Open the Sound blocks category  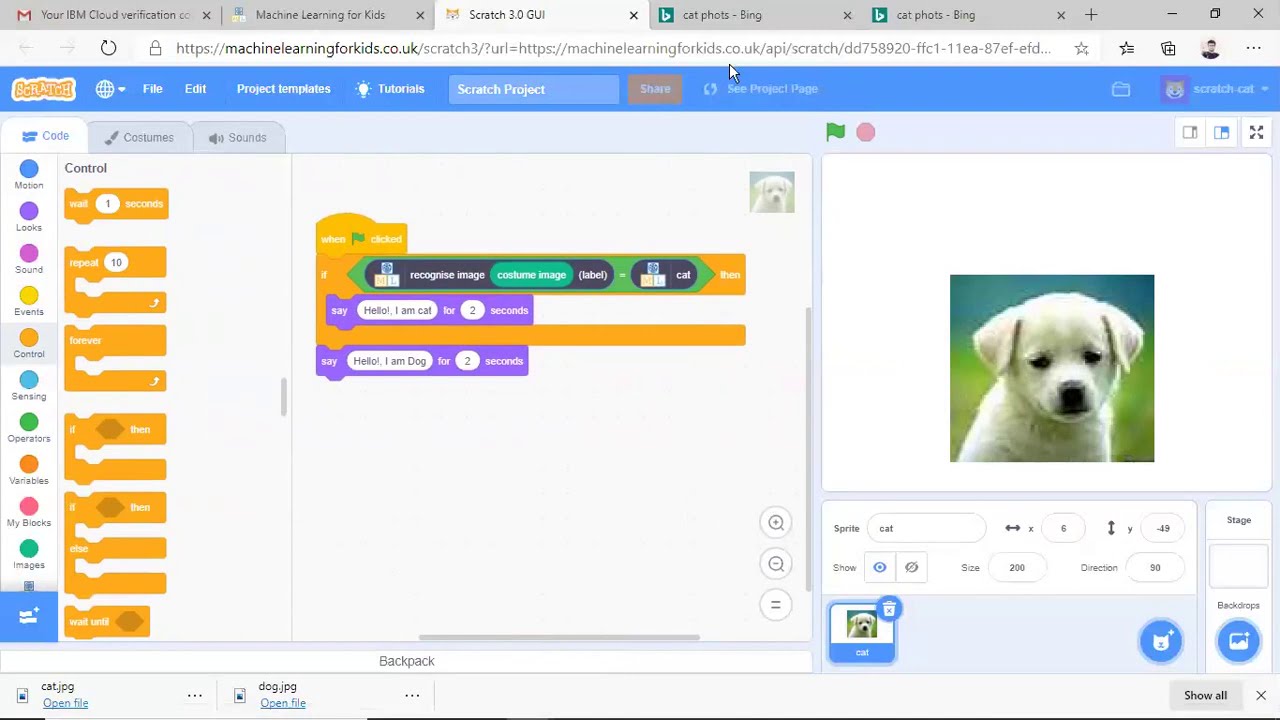tap(29, 259)
